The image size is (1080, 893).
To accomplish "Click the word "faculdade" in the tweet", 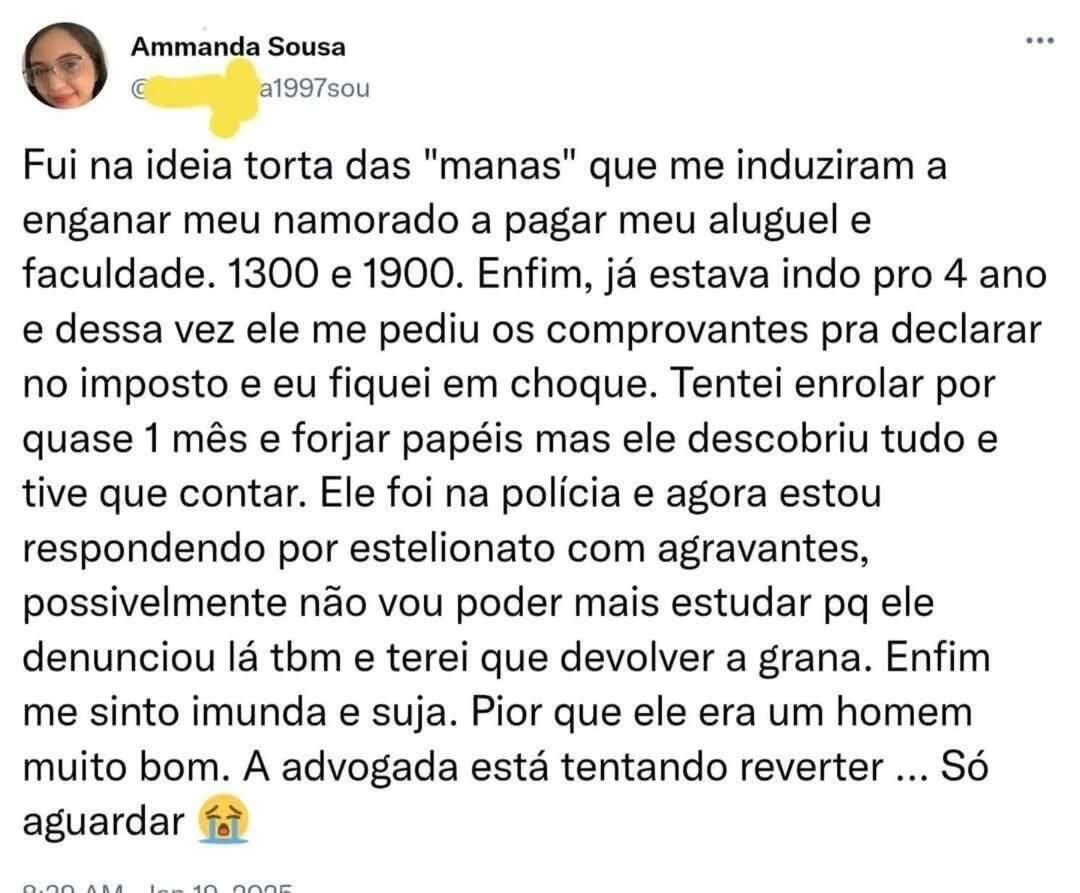I will (x=113, y=275).
